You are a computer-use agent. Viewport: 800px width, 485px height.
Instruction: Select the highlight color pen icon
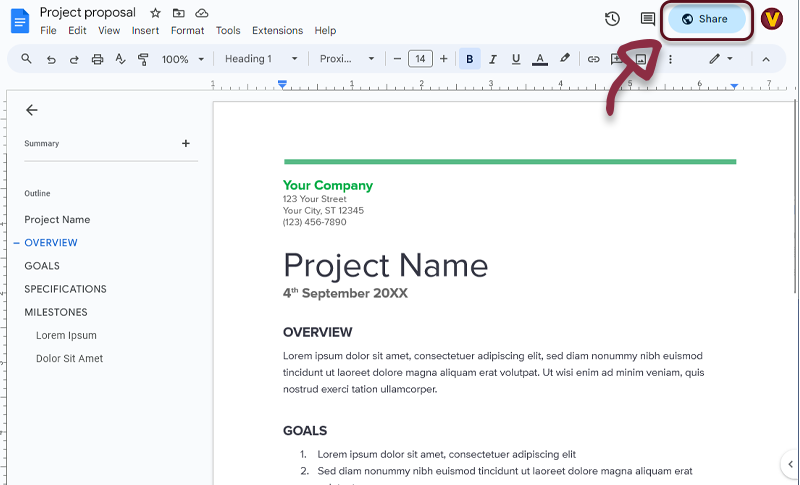(x=565, y=59)
